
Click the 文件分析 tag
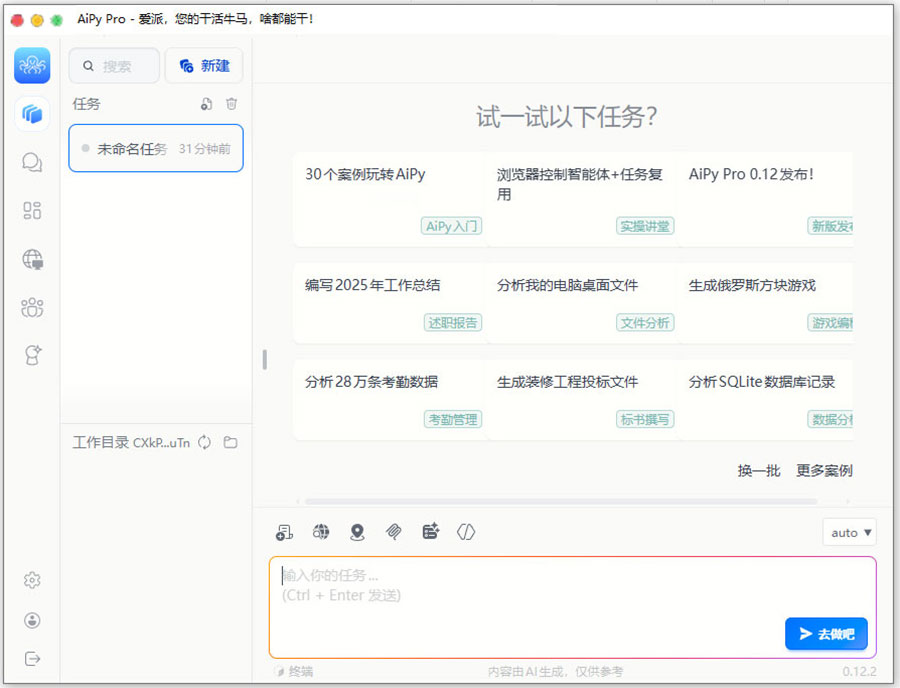(x=645, y=323)
